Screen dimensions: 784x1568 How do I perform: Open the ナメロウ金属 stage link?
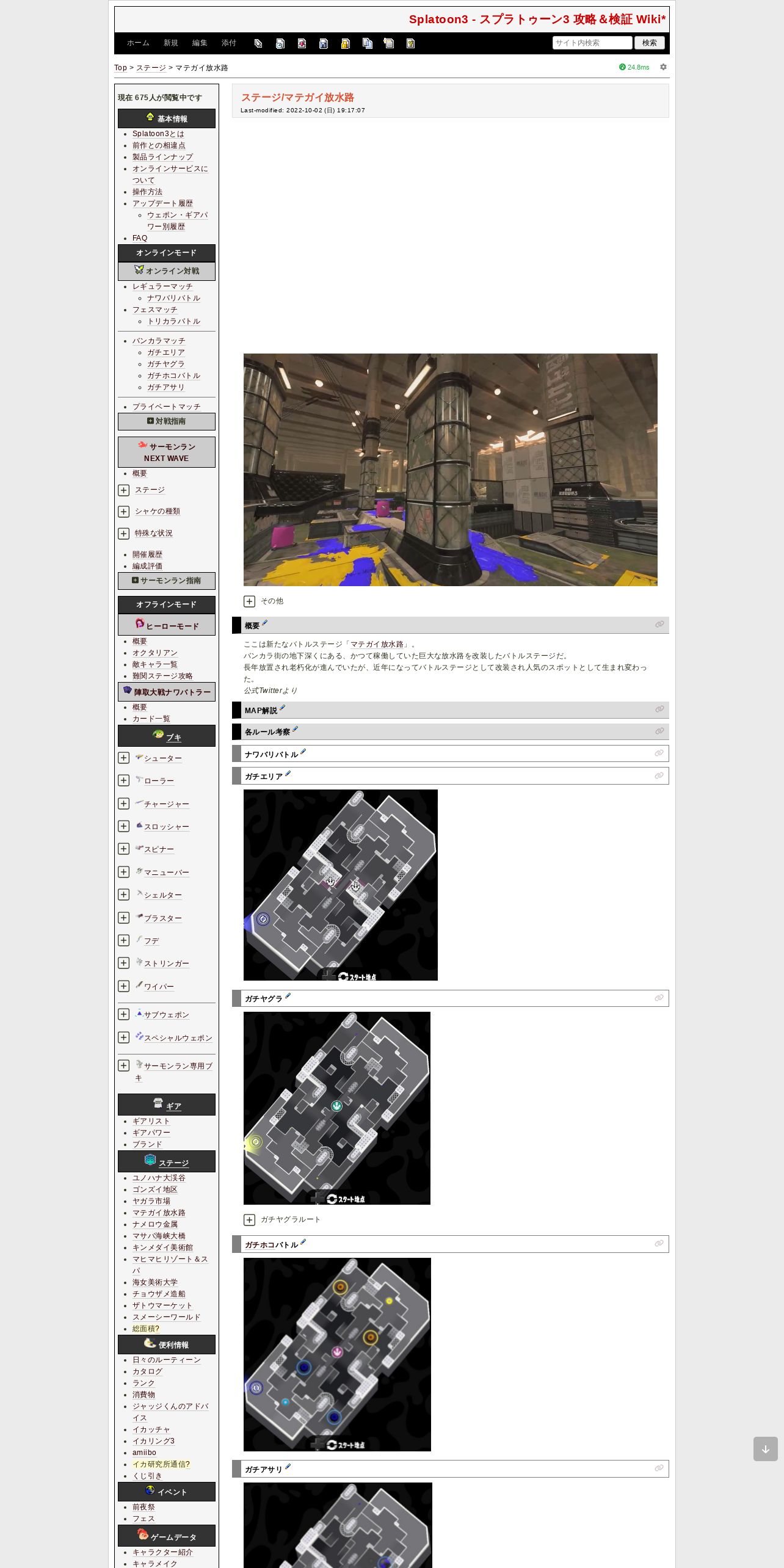click(155, 1224)
